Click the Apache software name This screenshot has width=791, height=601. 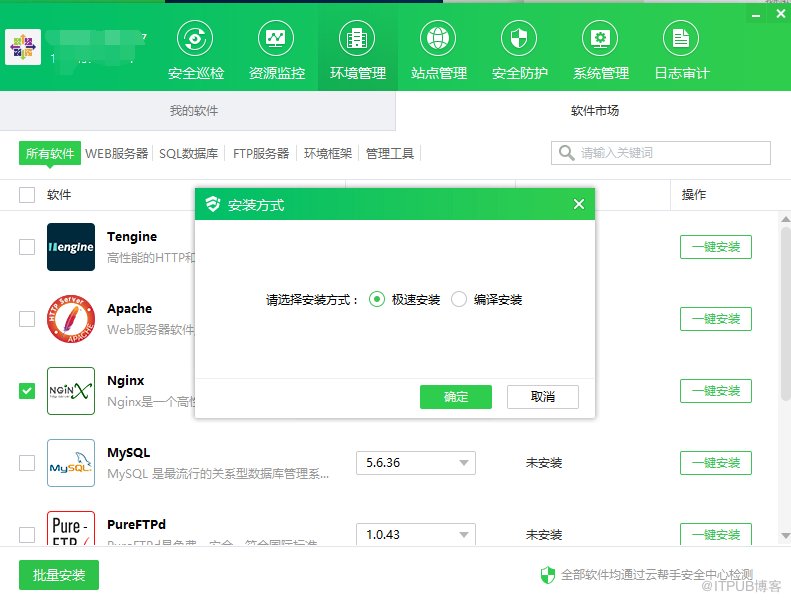tap(130, 308)
